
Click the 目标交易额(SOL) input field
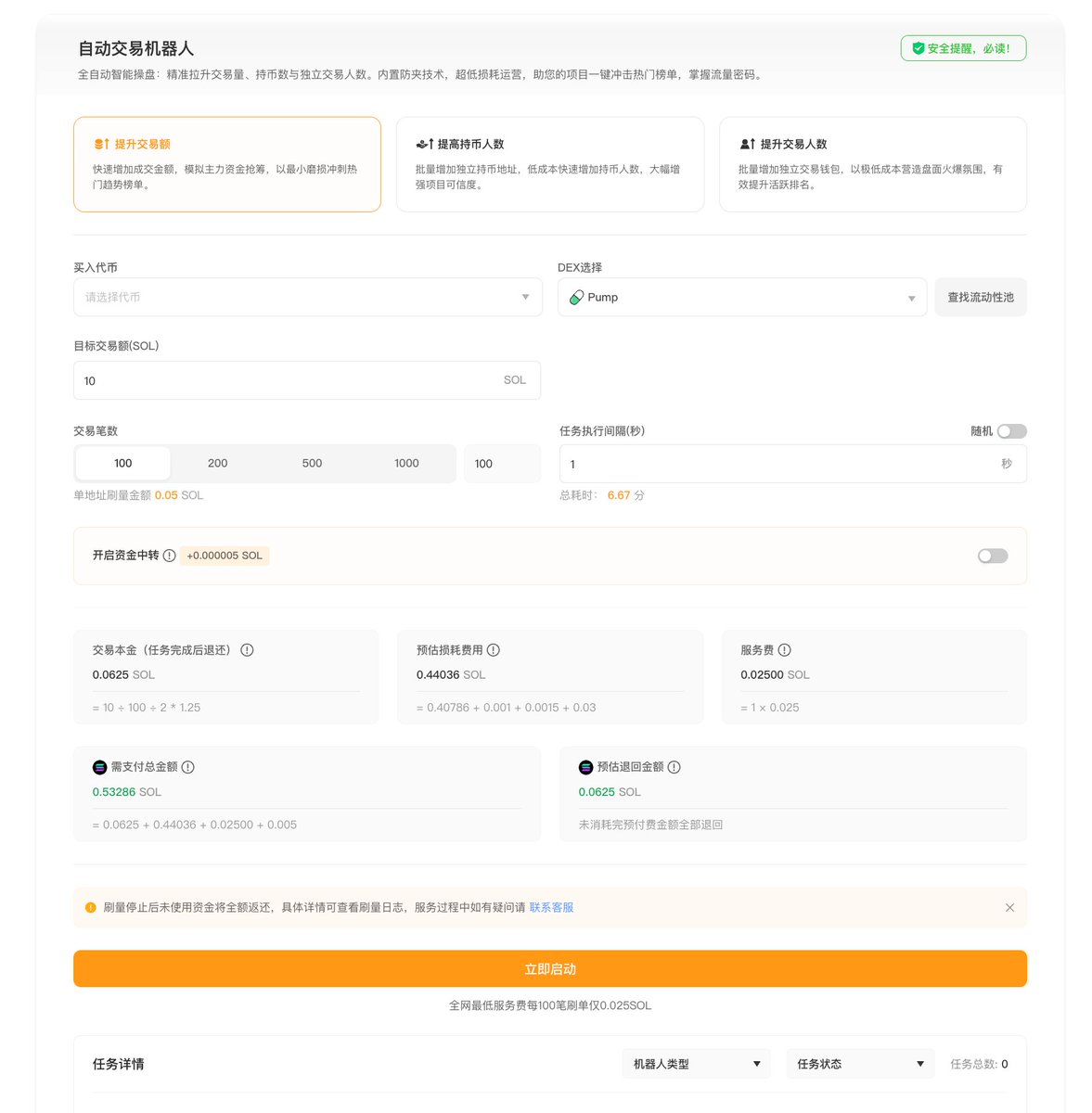307,380
